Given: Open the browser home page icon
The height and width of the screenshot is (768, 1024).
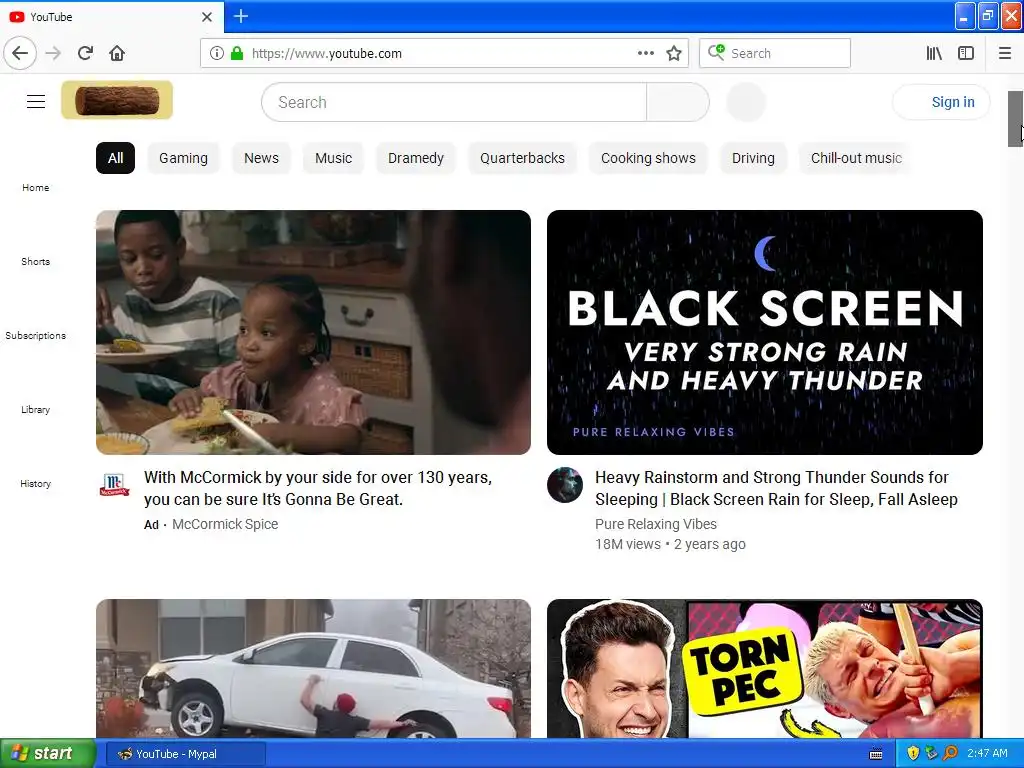Looking at the screenshot, I should (x=117, y=53).
